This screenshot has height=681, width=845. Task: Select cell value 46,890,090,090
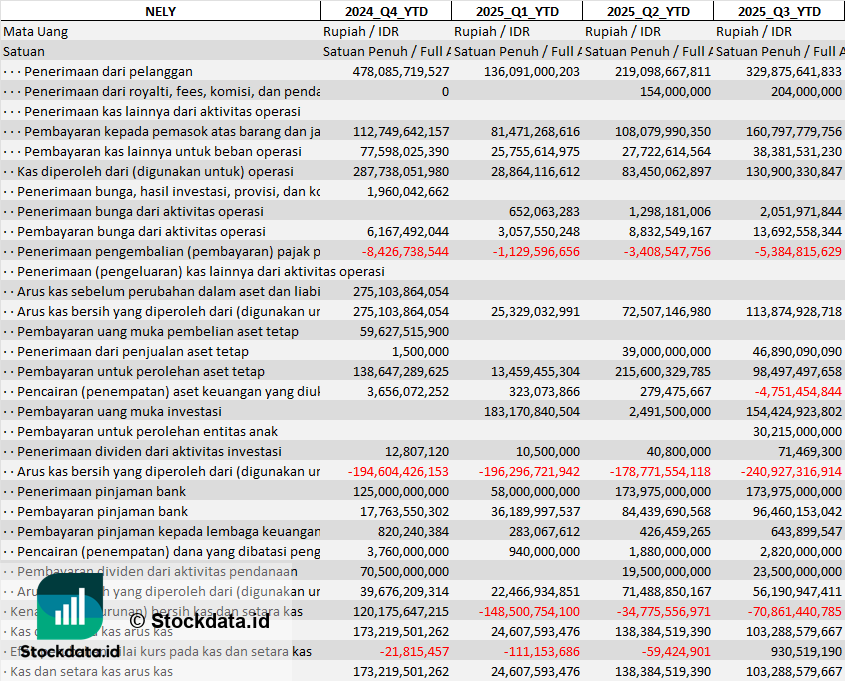797,351
